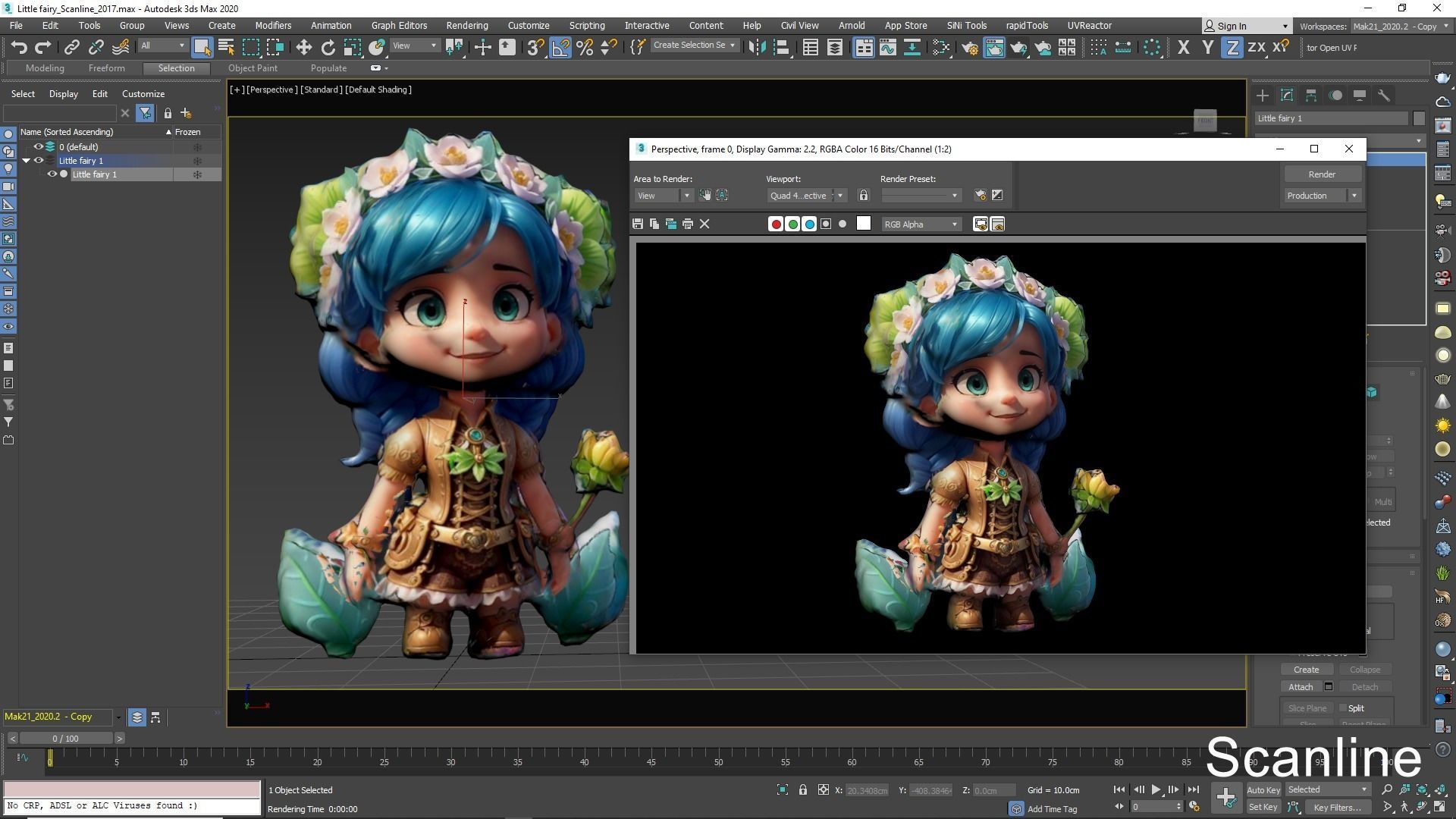Click the Create button in Edit Geometry
1456x819 pixels.
(1306, 670)
